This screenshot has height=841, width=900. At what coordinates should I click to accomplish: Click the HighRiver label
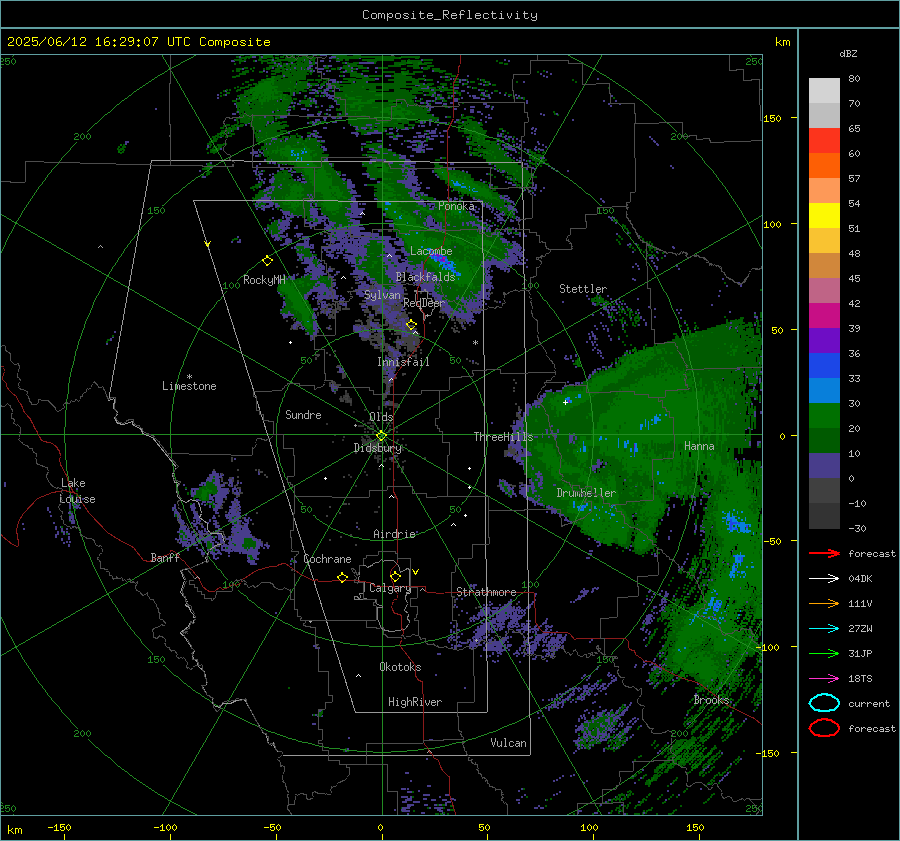click(x=415, y=702)
